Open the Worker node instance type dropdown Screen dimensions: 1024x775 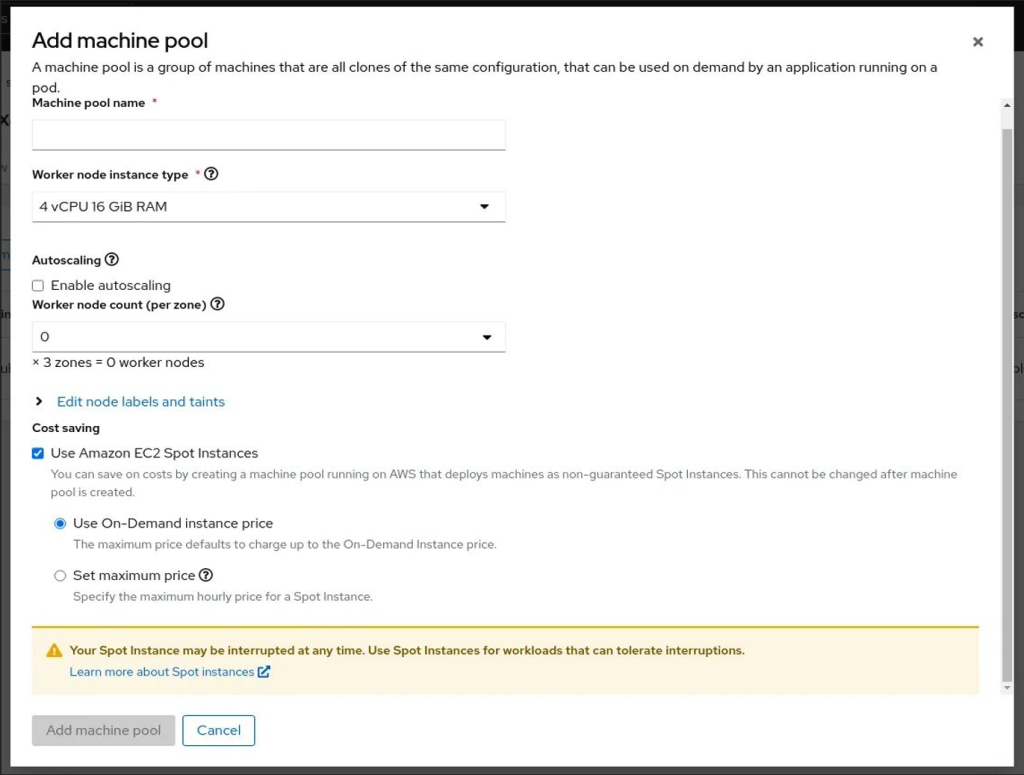[x=268, y=206]
